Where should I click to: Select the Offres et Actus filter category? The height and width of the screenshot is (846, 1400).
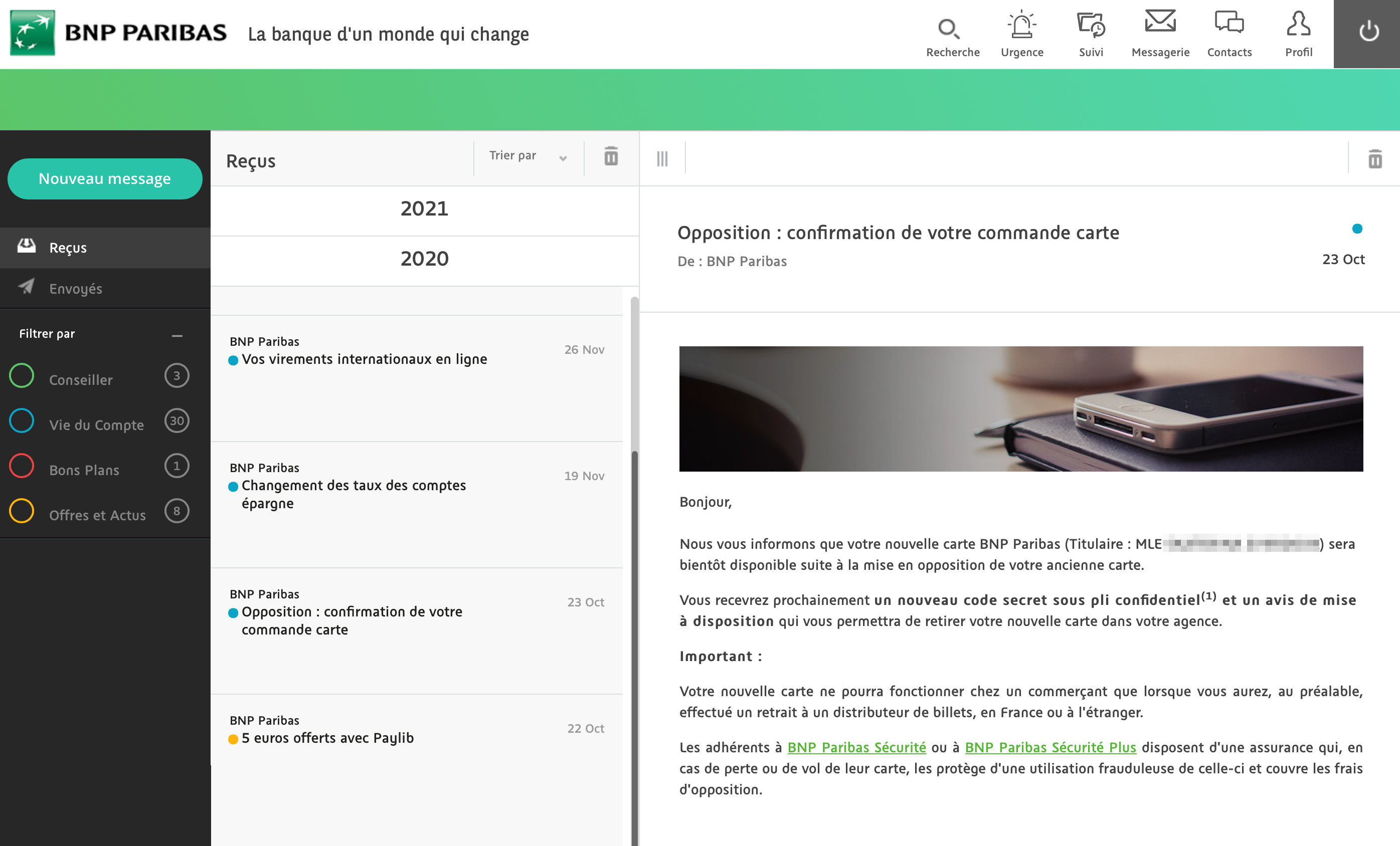tap(97, 514)
